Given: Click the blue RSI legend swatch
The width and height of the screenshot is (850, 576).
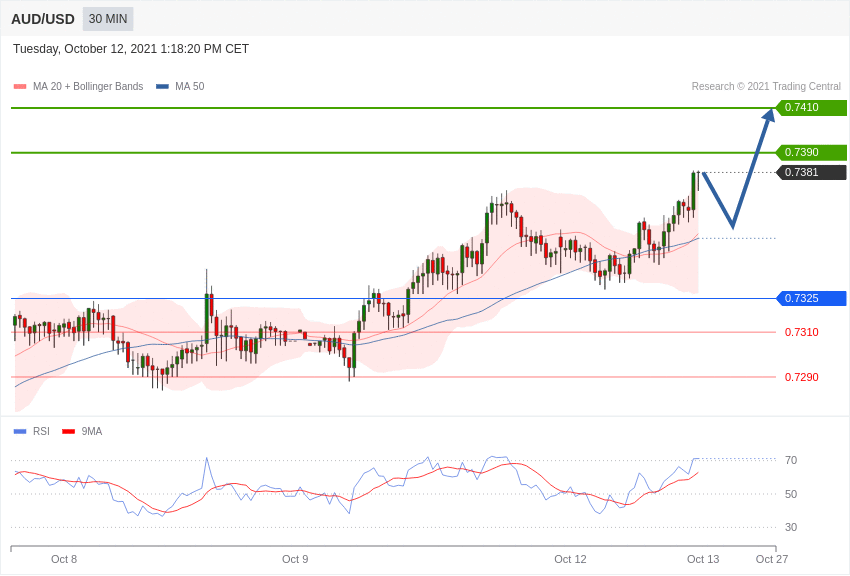Looking at the screenshot, I should point(20,431).
